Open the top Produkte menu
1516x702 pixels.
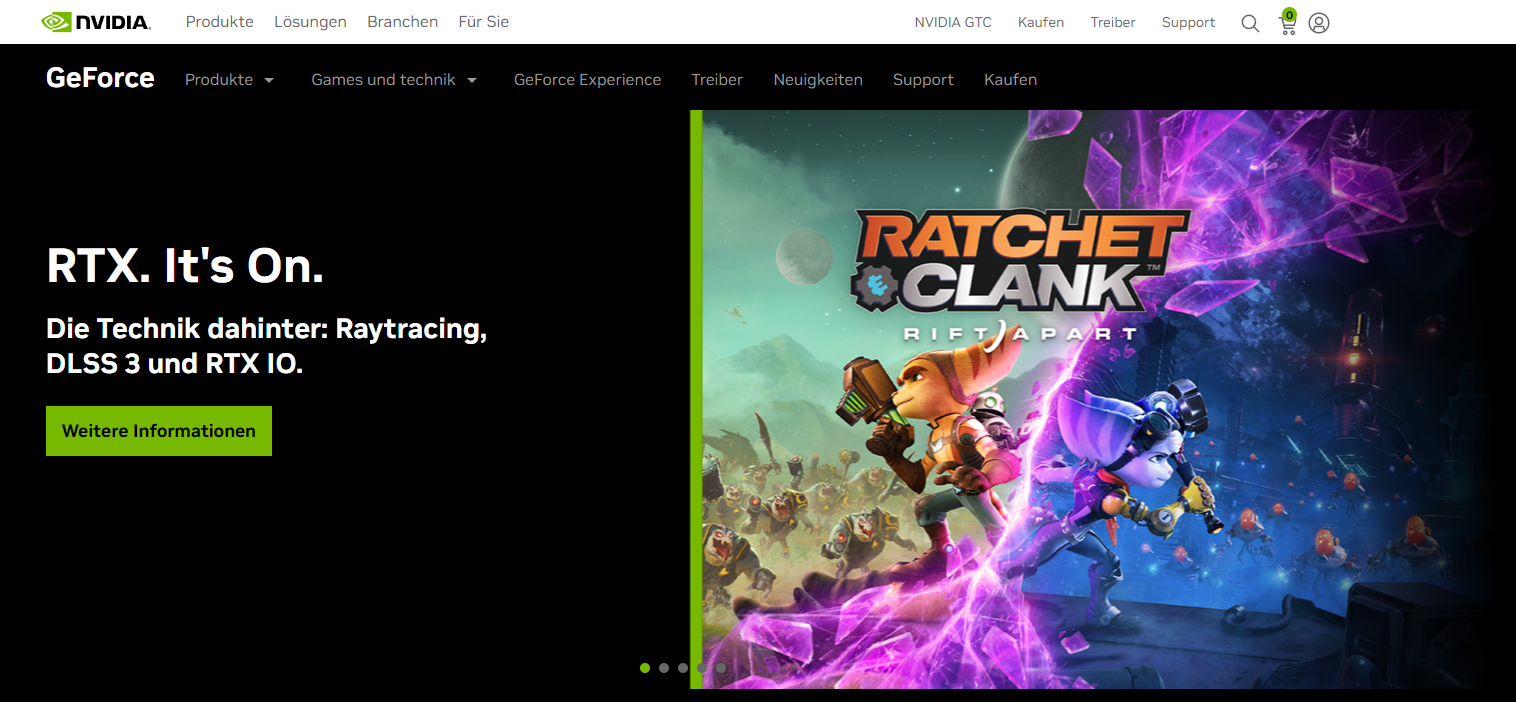click(x=220, y=22)
